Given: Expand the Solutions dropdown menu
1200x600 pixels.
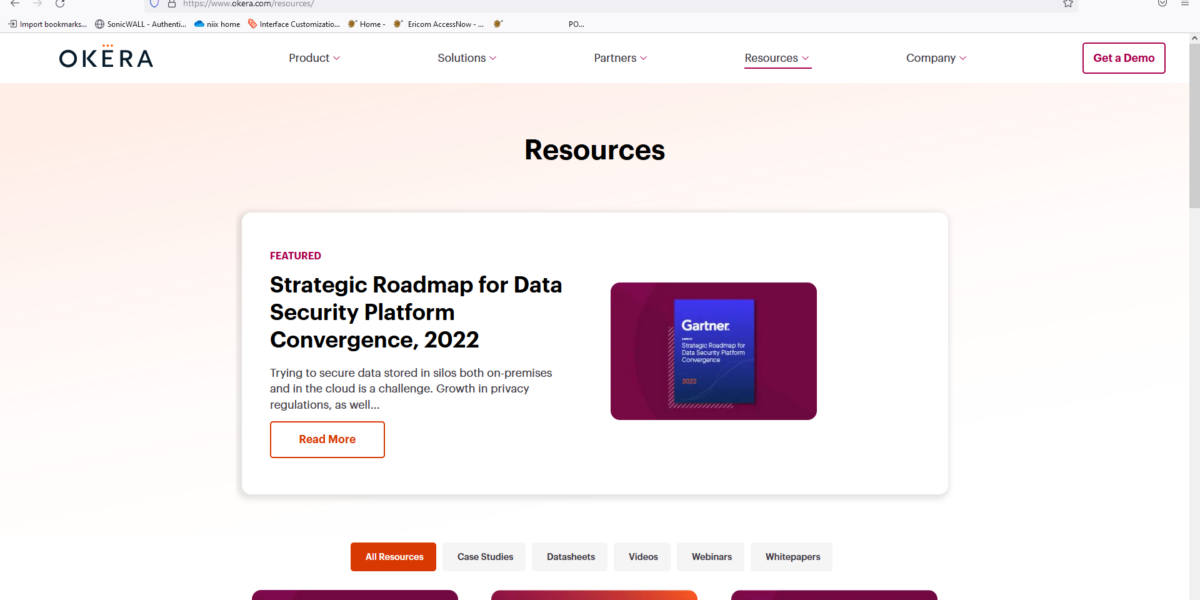Looking at the screenshot, I should 466,57.
